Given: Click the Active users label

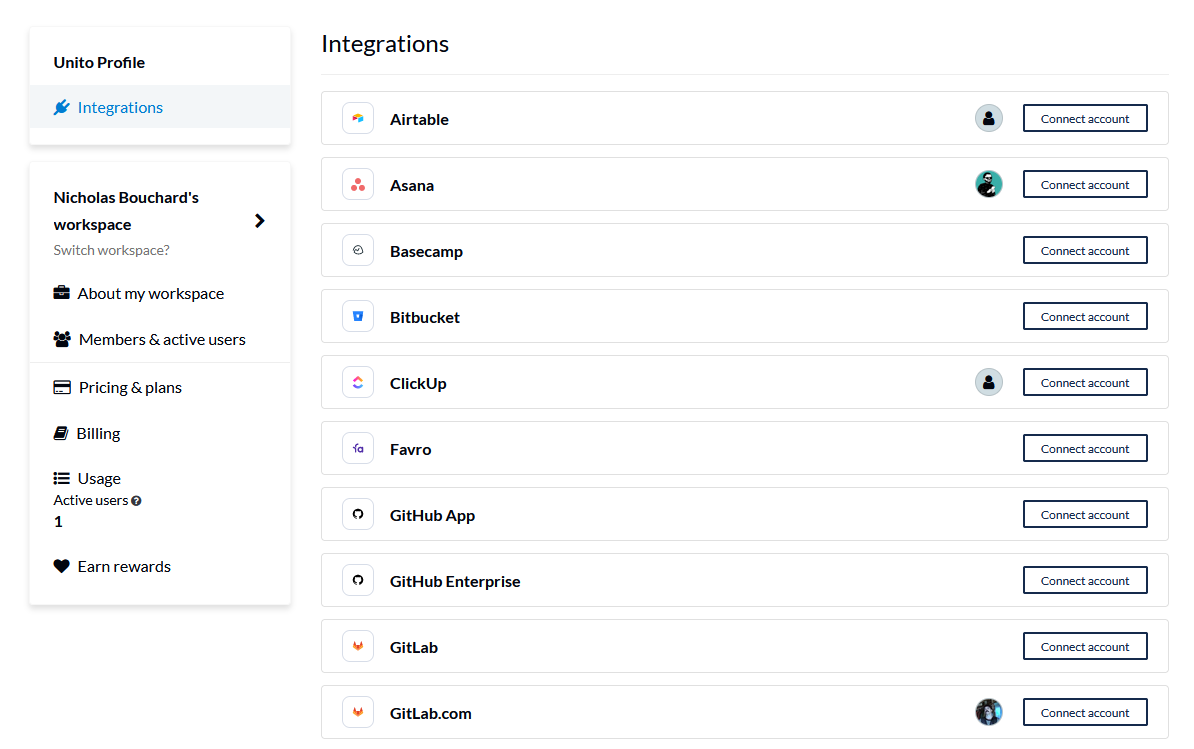Looking at the screenshot, I should [x=91, y=500].
